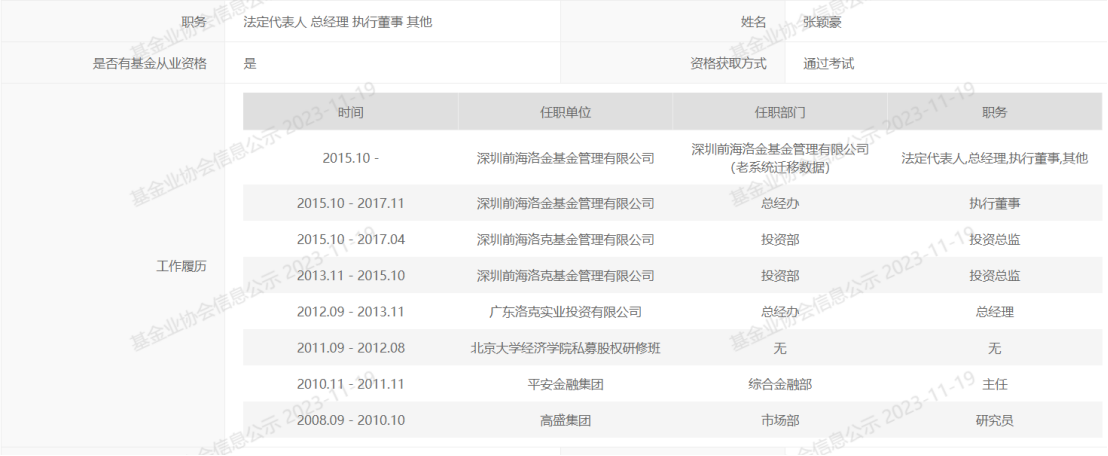The image size is (1108, 456).
Task: Select the position 主任
Action: coord(995,385)
